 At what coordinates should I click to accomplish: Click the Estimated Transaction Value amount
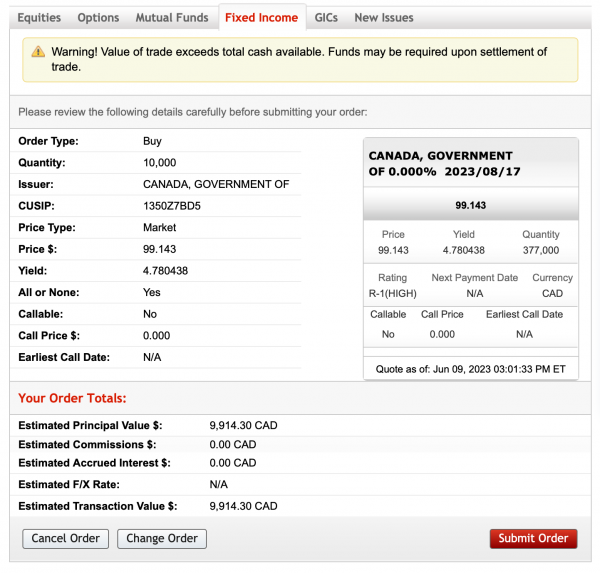pos(243,506)
